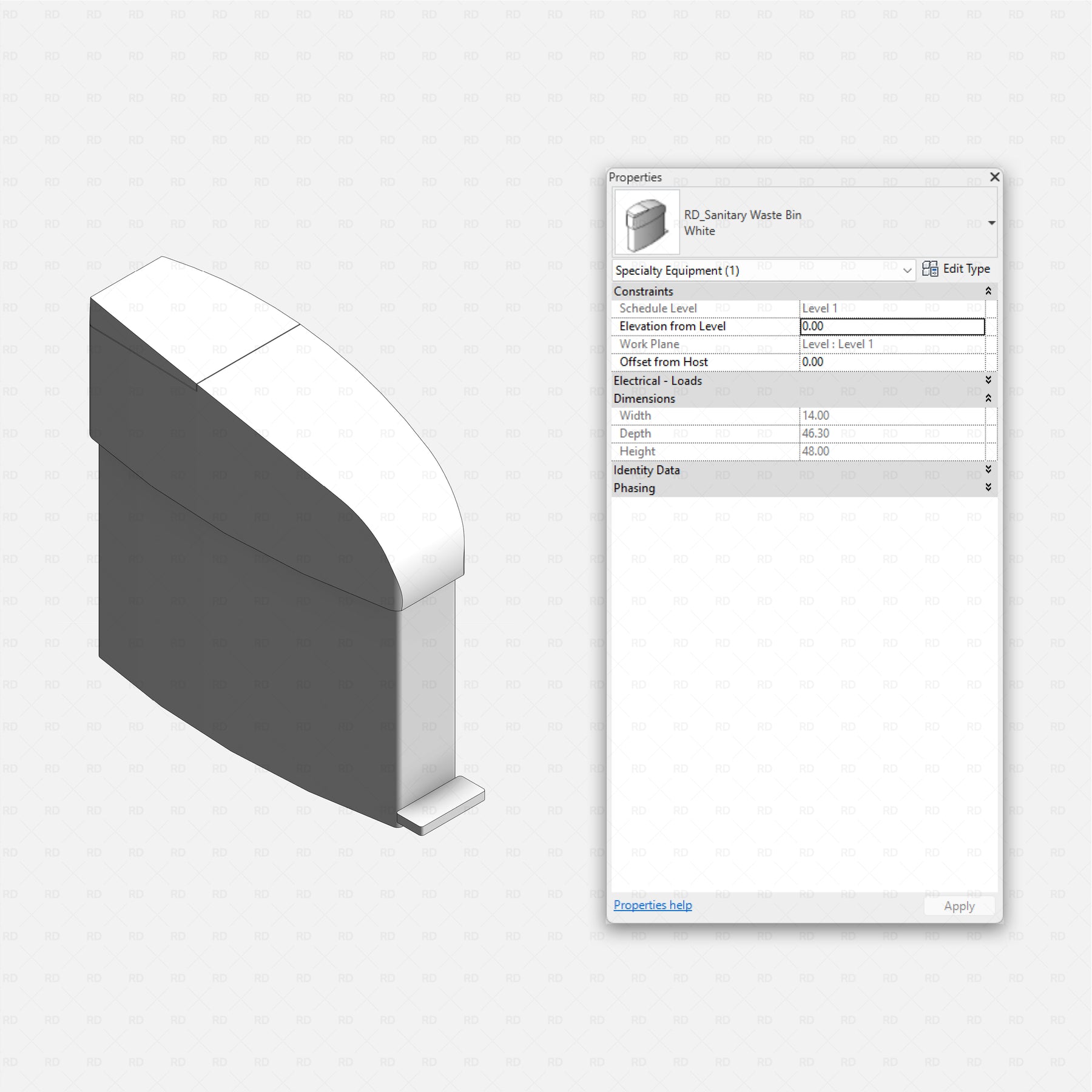
Task: Open the Specialty Equipment filter dropdown
Action: point(907,271)
